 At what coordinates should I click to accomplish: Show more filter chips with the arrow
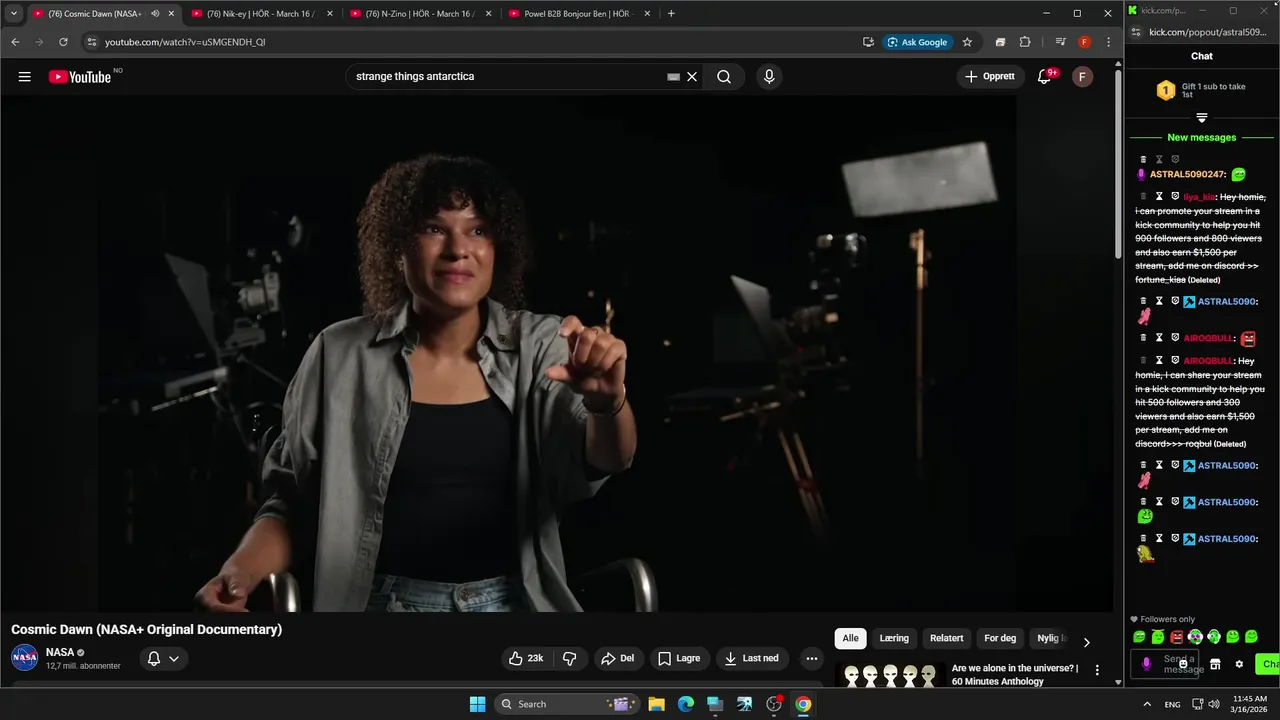coord(1086,642)
